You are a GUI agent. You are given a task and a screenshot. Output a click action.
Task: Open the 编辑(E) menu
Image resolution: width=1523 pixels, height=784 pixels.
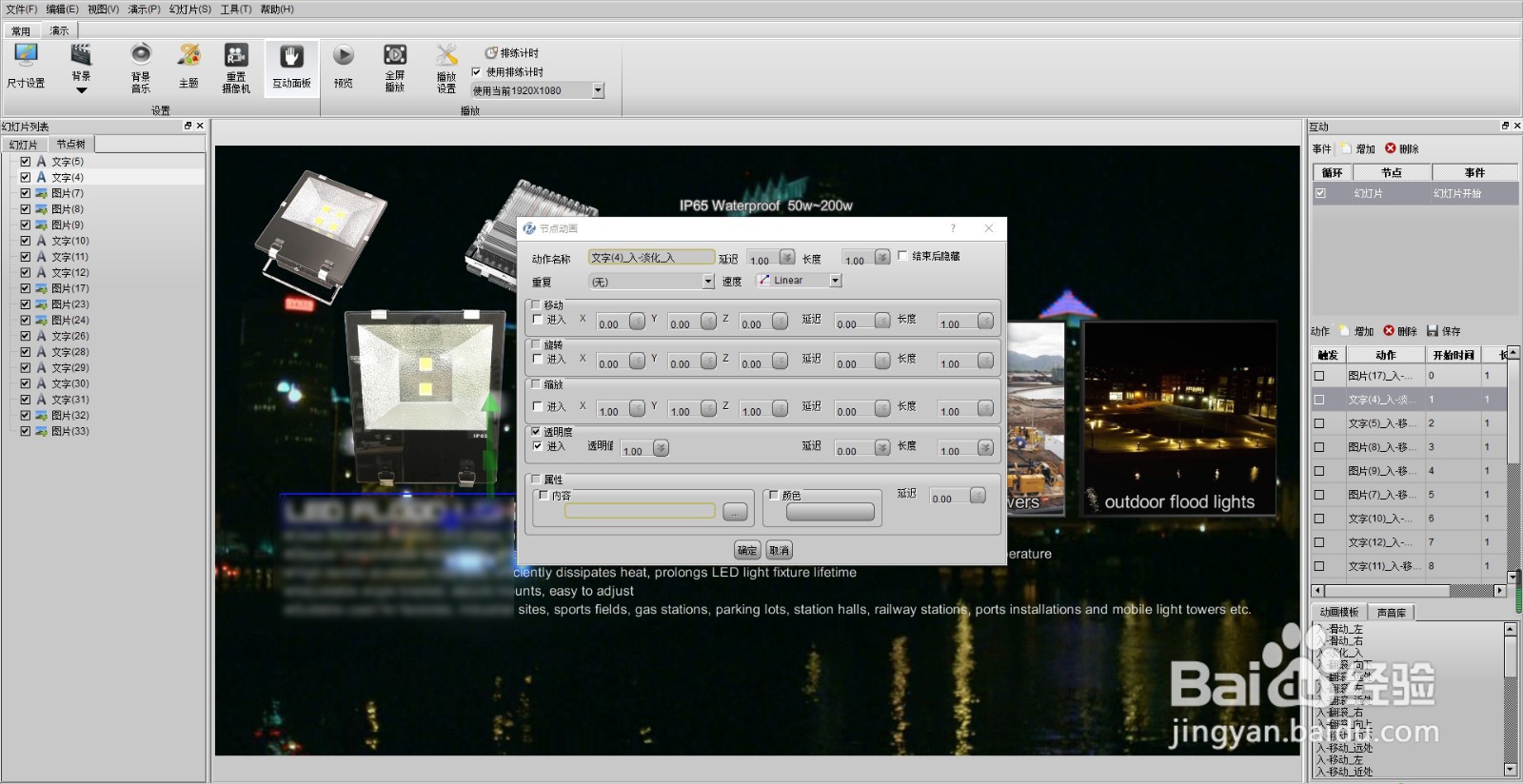[x=62, y=10]
